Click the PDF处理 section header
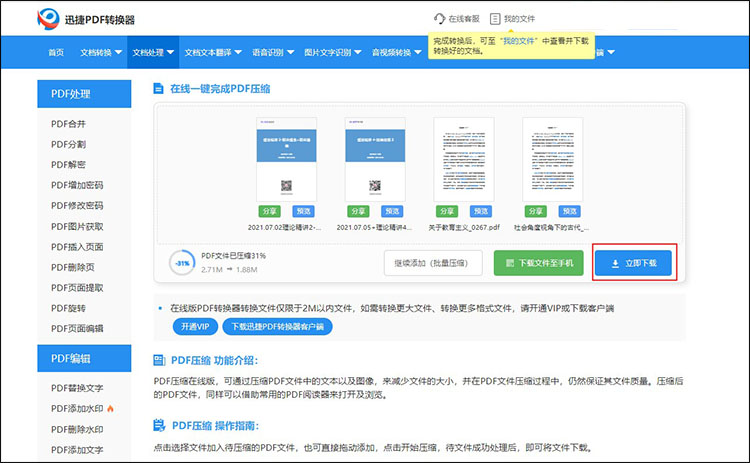This screenshot has width=750, height=463. click(x=84, y=94)
